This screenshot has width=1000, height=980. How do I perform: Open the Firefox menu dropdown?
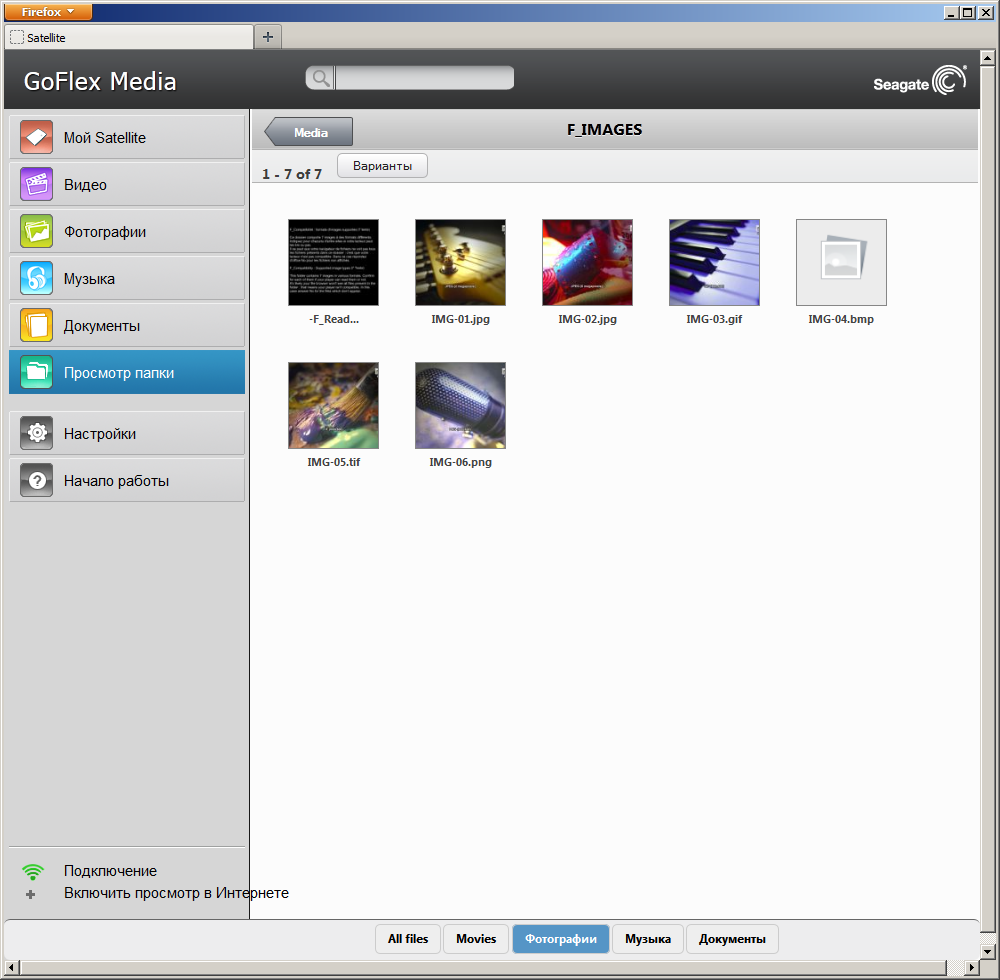(48, 11)
